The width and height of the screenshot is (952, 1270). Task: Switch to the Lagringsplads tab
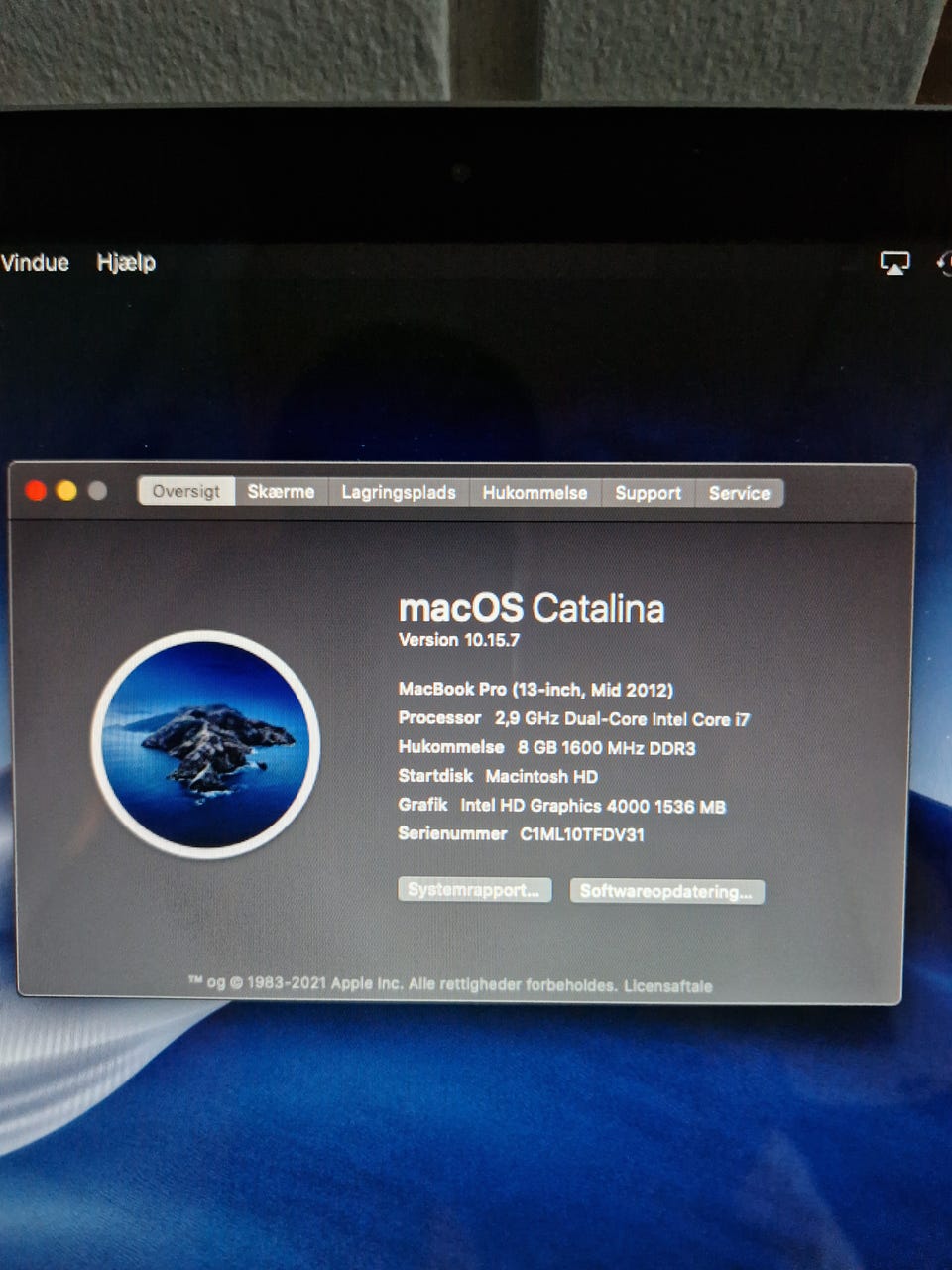399,492
